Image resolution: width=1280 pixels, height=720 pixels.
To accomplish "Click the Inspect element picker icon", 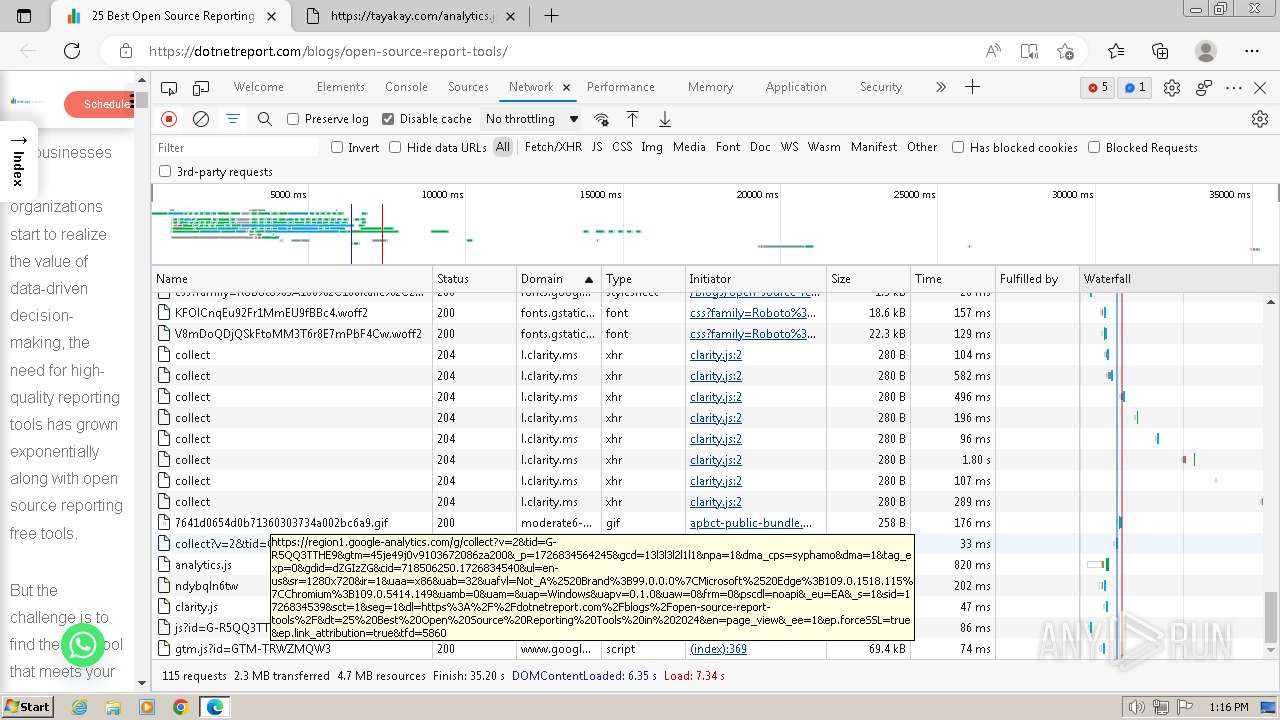I will (x=169, y=88).
